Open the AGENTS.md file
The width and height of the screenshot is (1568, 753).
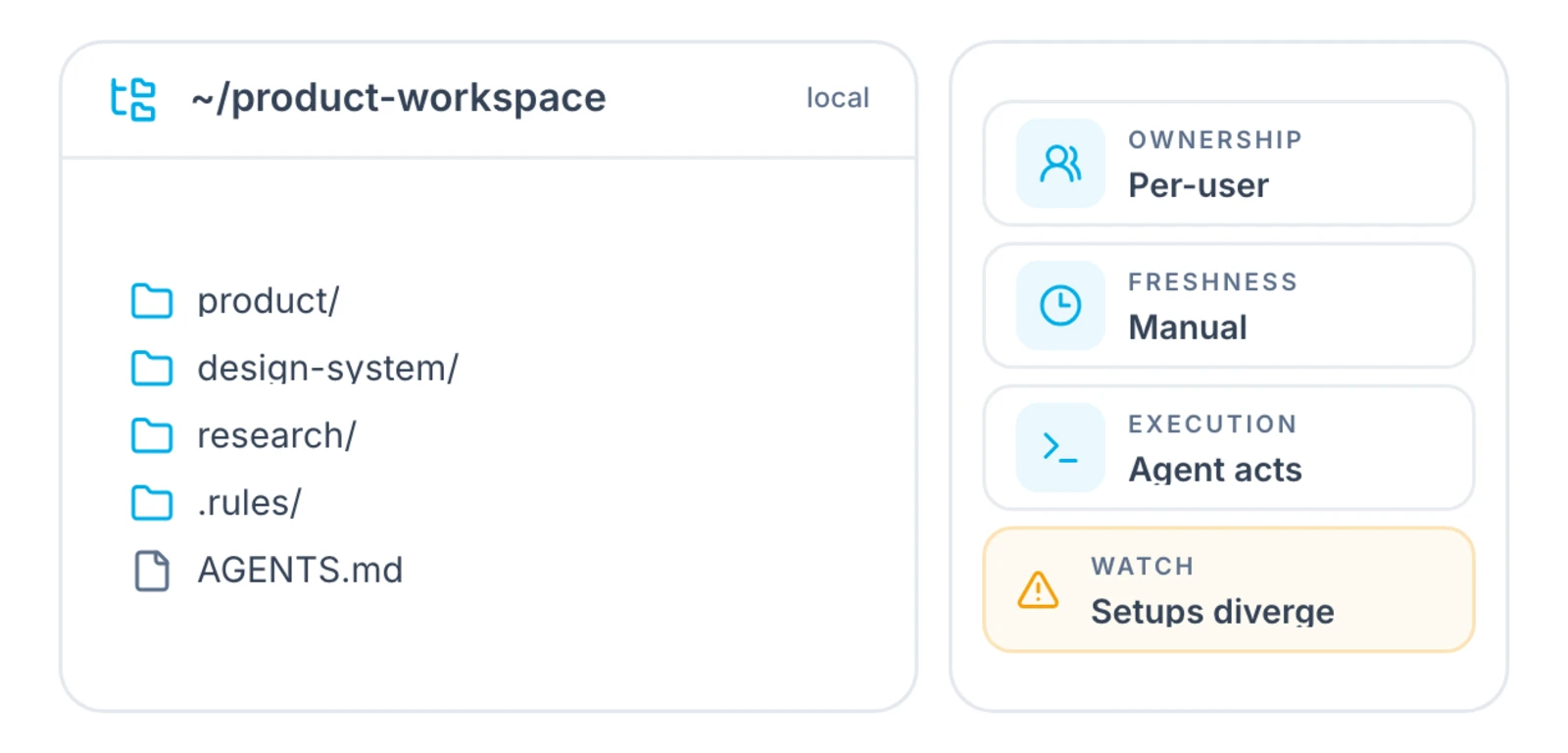(300, 571)
